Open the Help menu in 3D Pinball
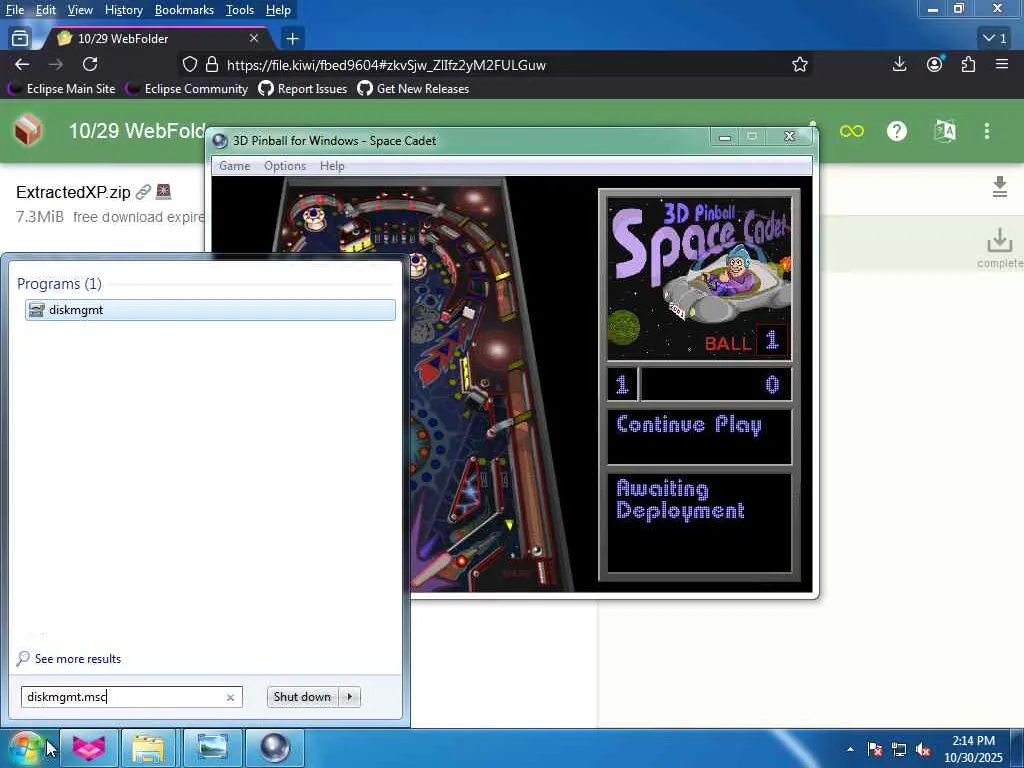Screen dimensions: 1024x768 [x=332, y=166]
